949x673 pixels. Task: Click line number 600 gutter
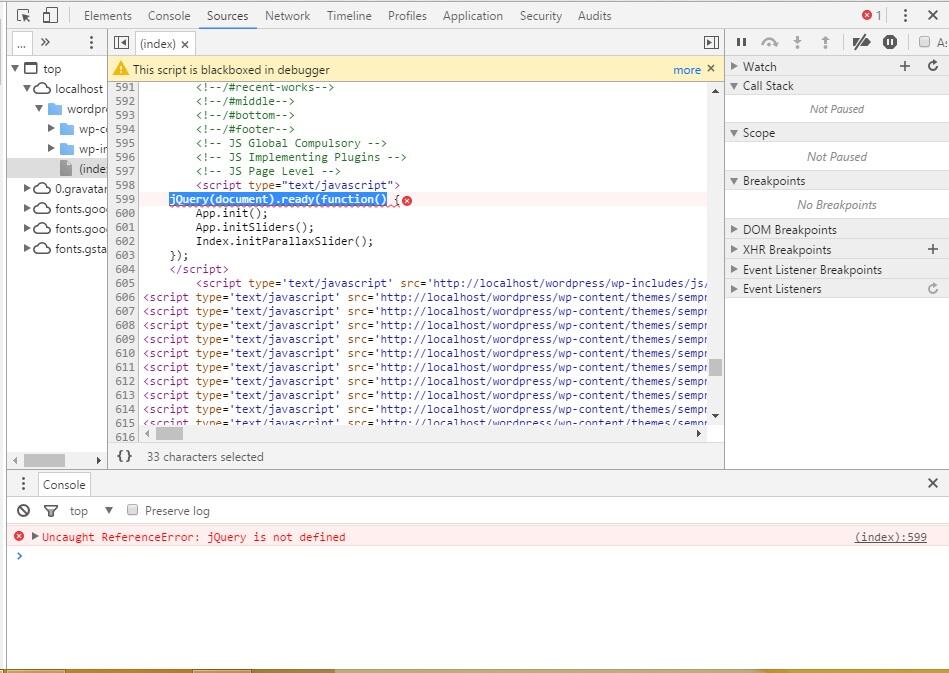(x=125, y=213)
